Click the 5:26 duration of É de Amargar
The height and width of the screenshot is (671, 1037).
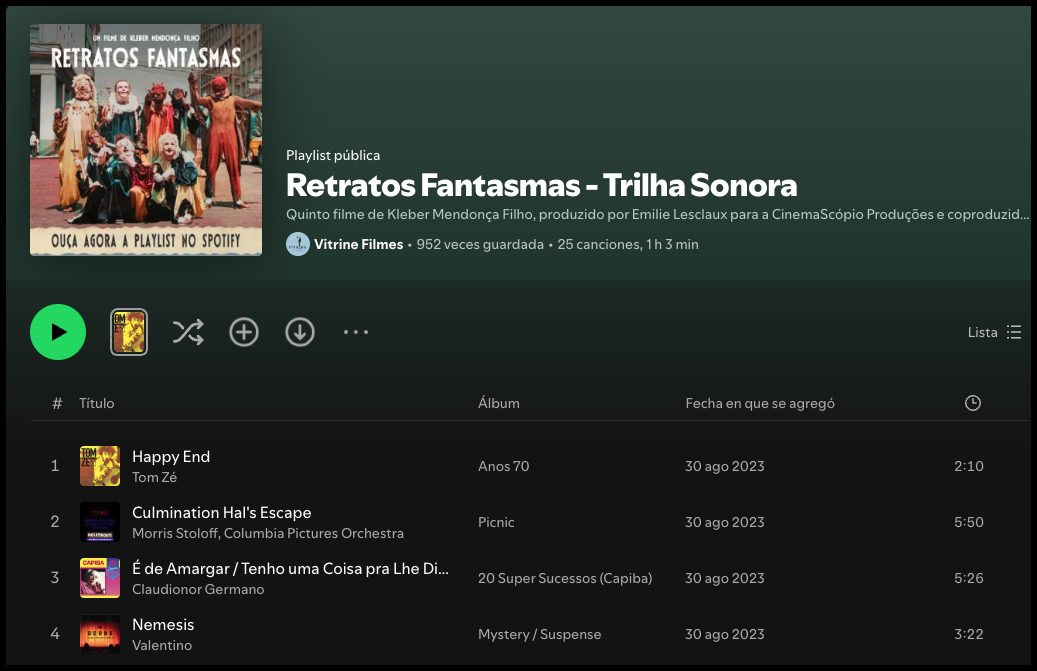pyautogui.click(x=968, y=578)
